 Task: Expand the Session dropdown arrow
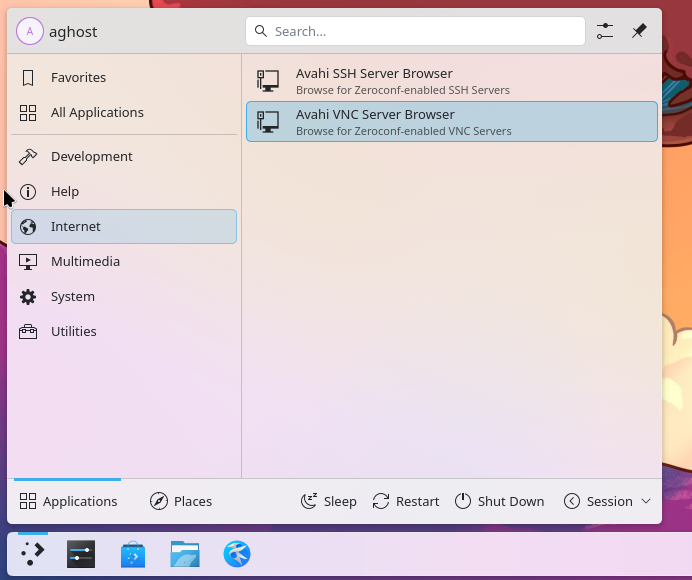click(646, 501)
